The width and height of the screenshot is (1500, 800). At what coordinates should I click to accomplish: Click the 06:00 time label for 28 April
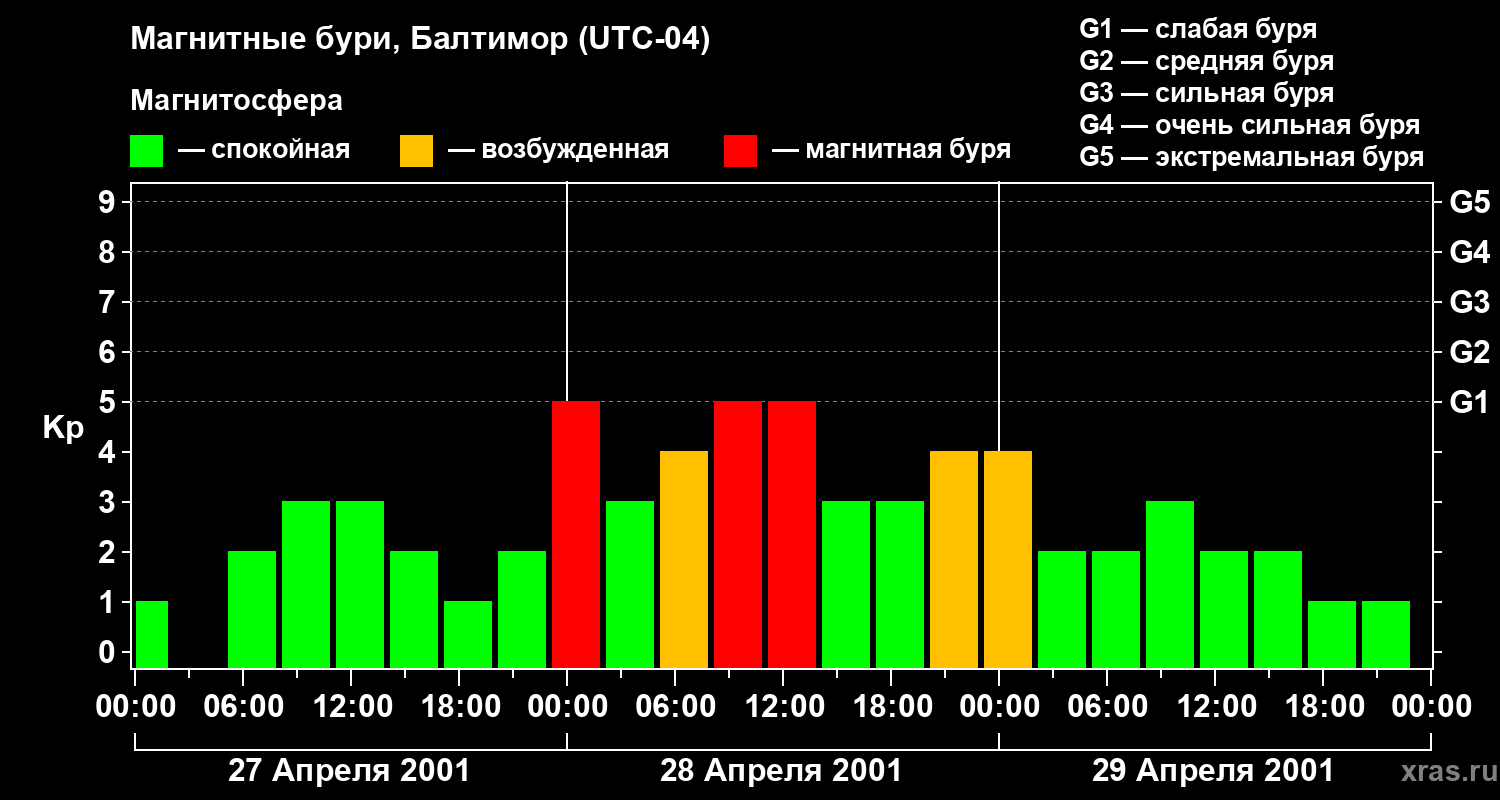675,707
